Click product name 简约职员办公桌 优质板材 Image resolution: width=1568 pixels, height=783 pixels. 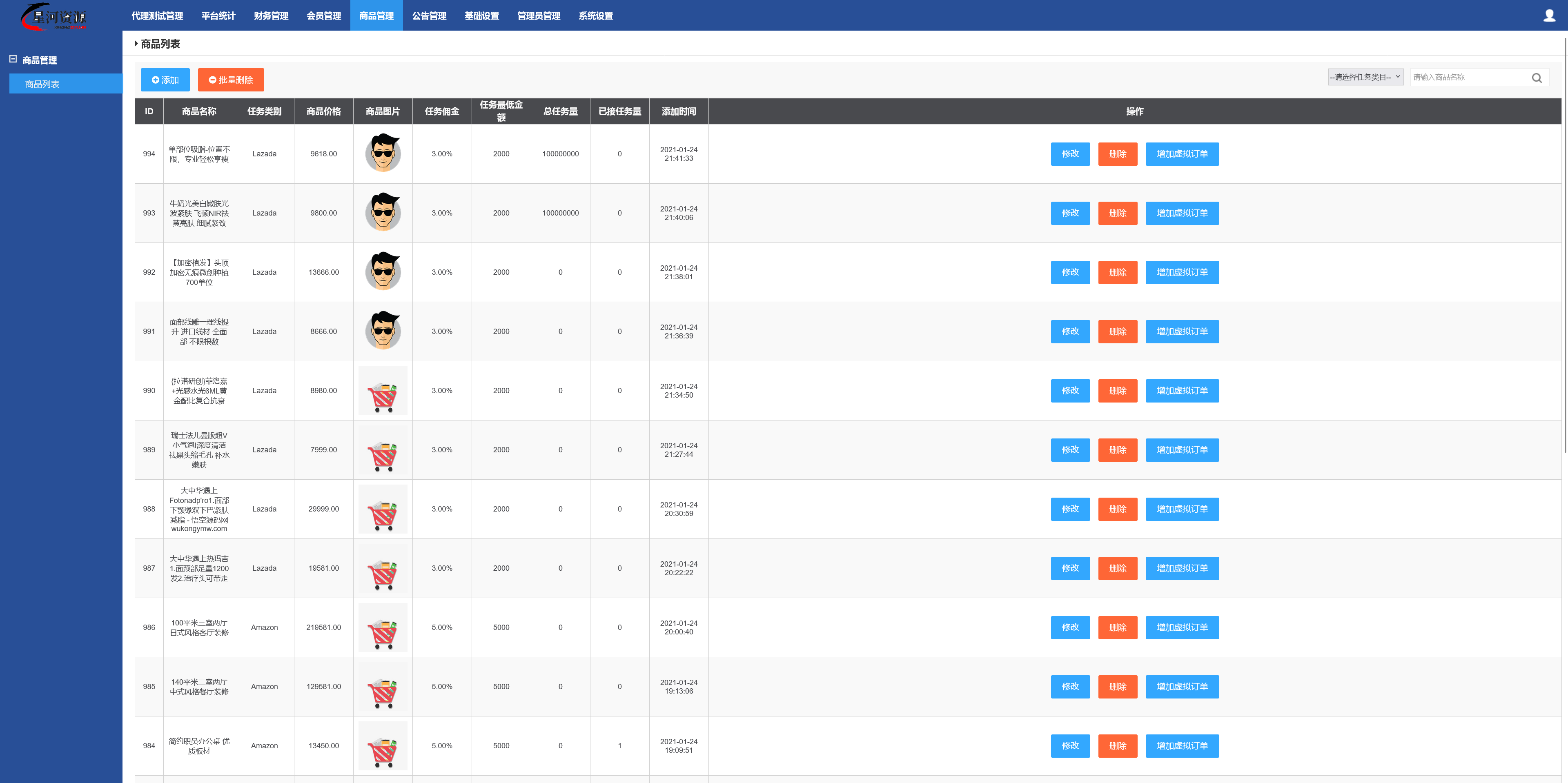tap(199, 746)
